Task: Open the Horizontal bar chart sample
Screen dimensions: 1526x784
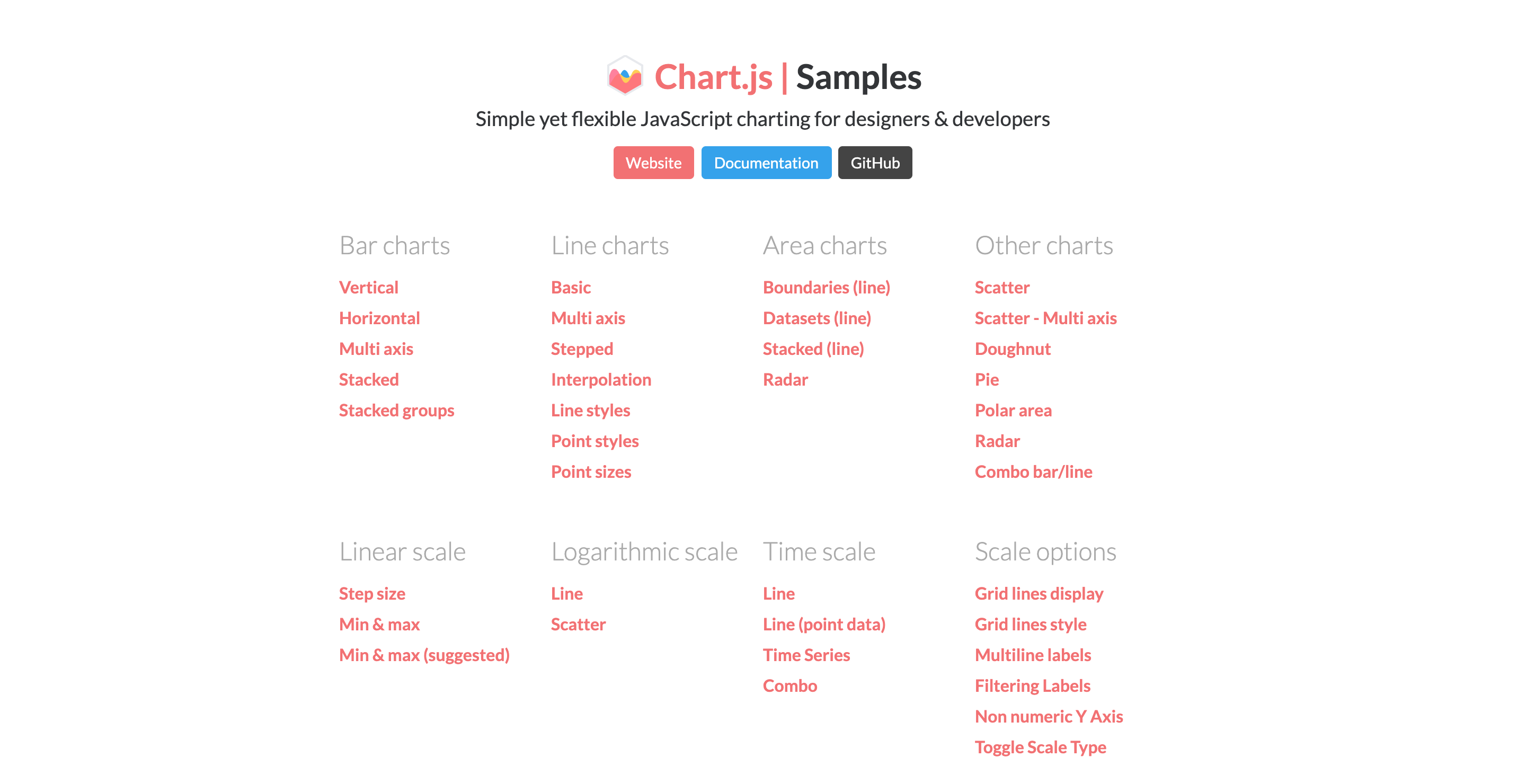Action: 379,318
